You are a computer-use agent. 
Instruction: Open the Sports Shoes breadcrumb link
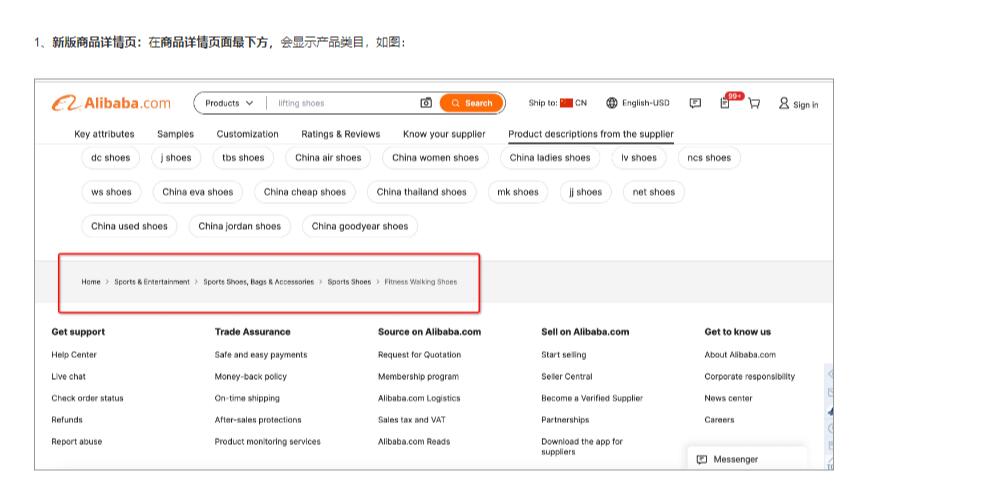[x=349, y=282]
